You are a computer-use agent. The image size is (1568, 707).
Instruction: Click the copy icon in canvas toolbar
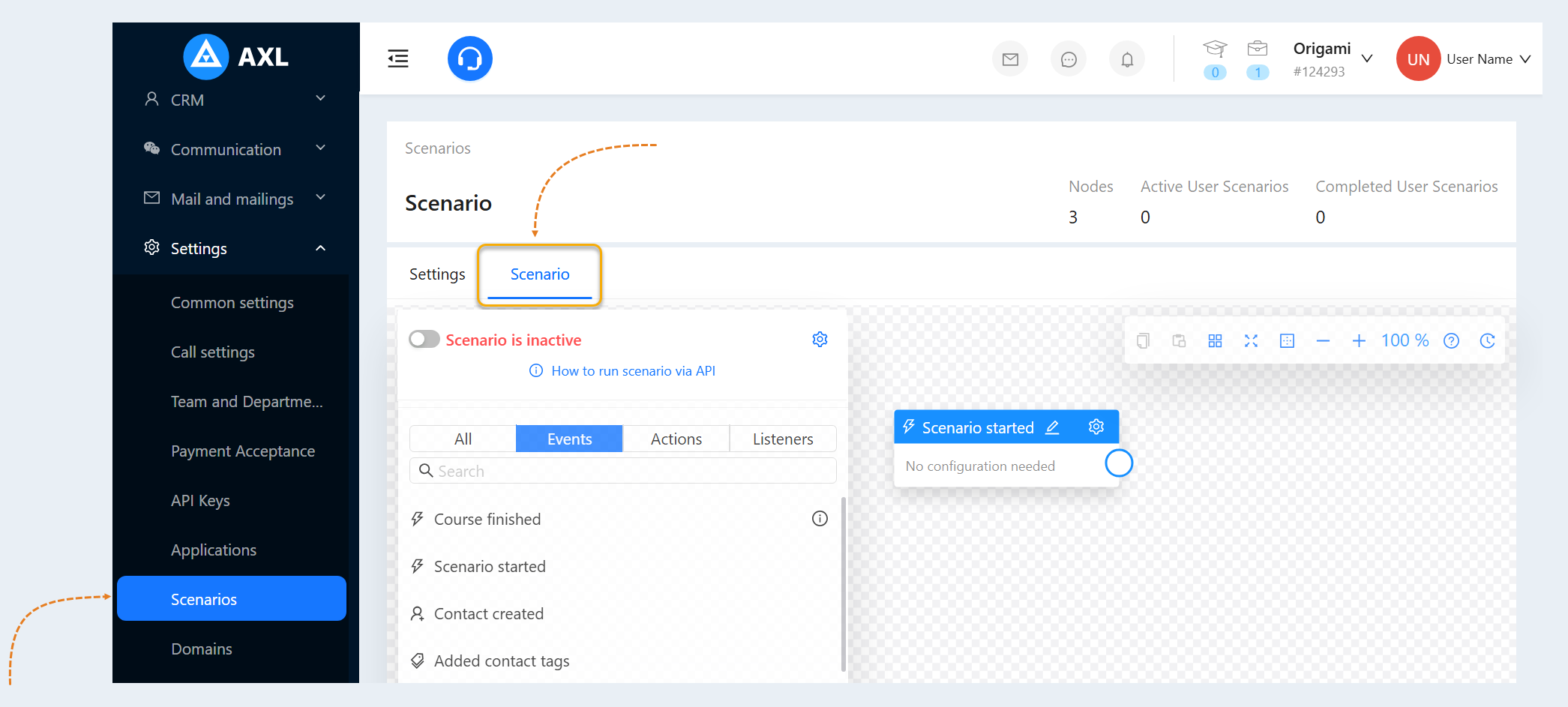point(1143,341)
